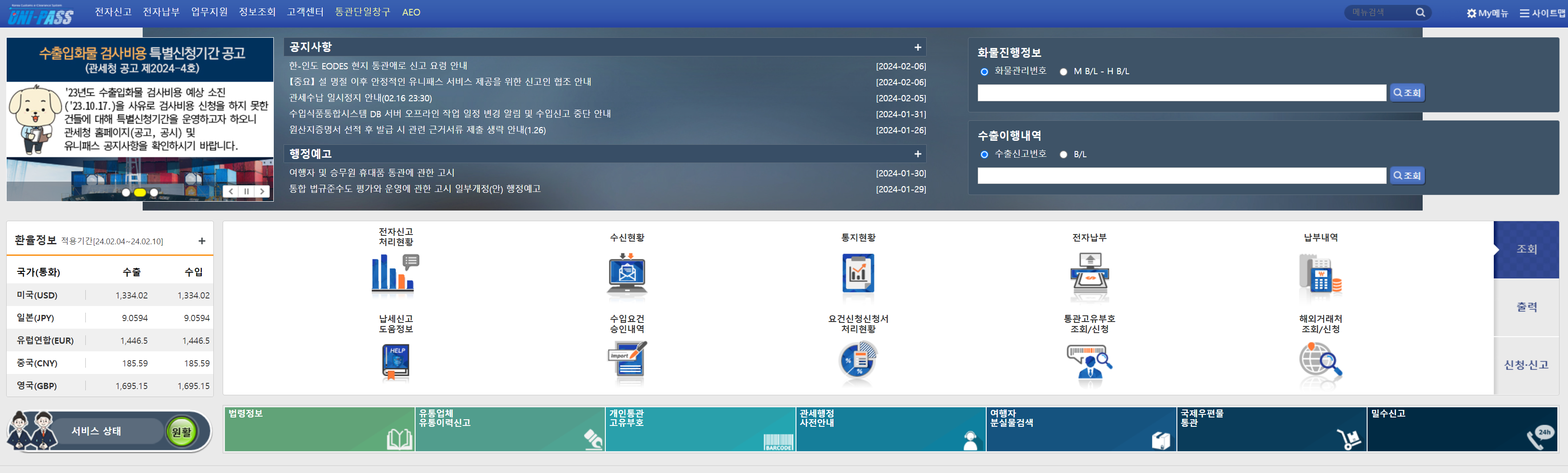Open the 개인통관 고유부호 barcode tile

[x=700, y=429]
